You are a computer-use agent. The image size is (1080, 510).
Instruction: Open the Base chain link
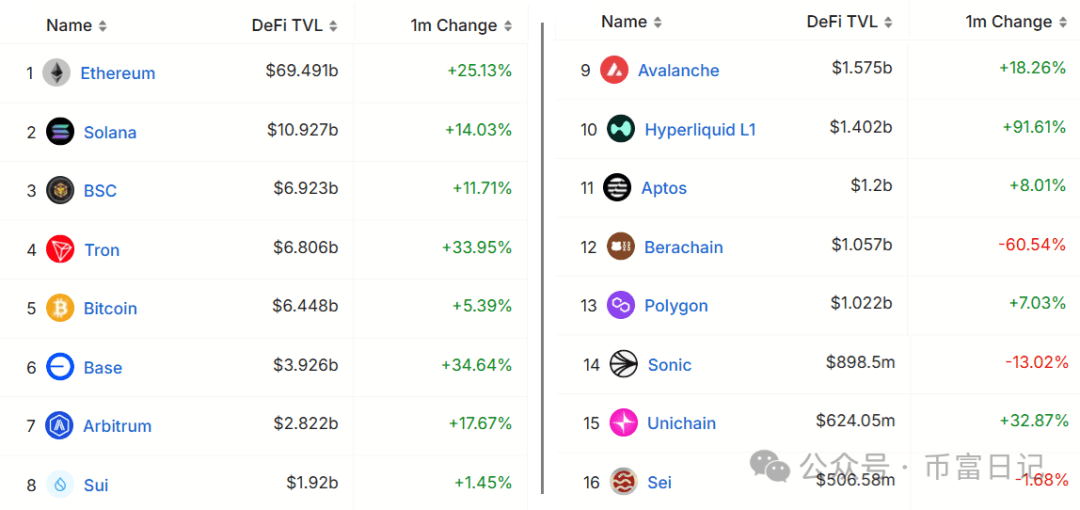tap(103, 367)
